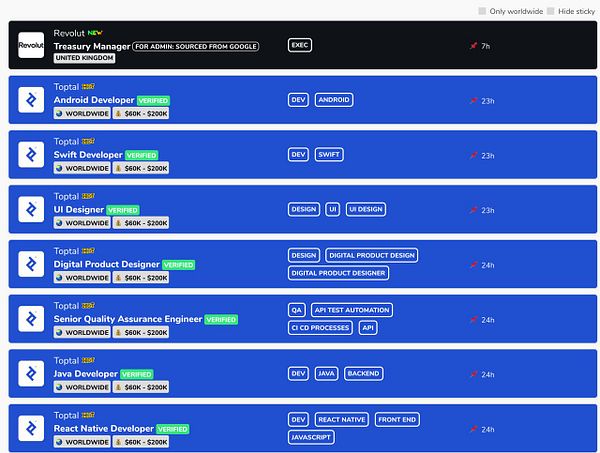This screenshot has width=600, height=453.
Task: Filter by DIGITAL PRODUCT DESIGN tag
Action: 372,255
